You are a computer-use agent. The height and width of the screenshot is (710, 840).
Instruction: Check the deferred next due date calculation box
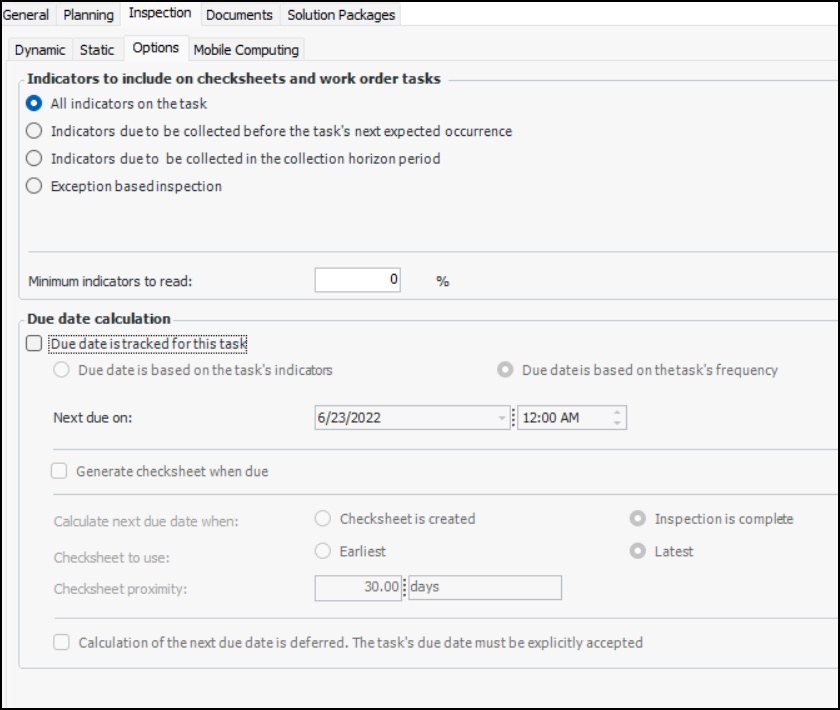coord(62,643)
